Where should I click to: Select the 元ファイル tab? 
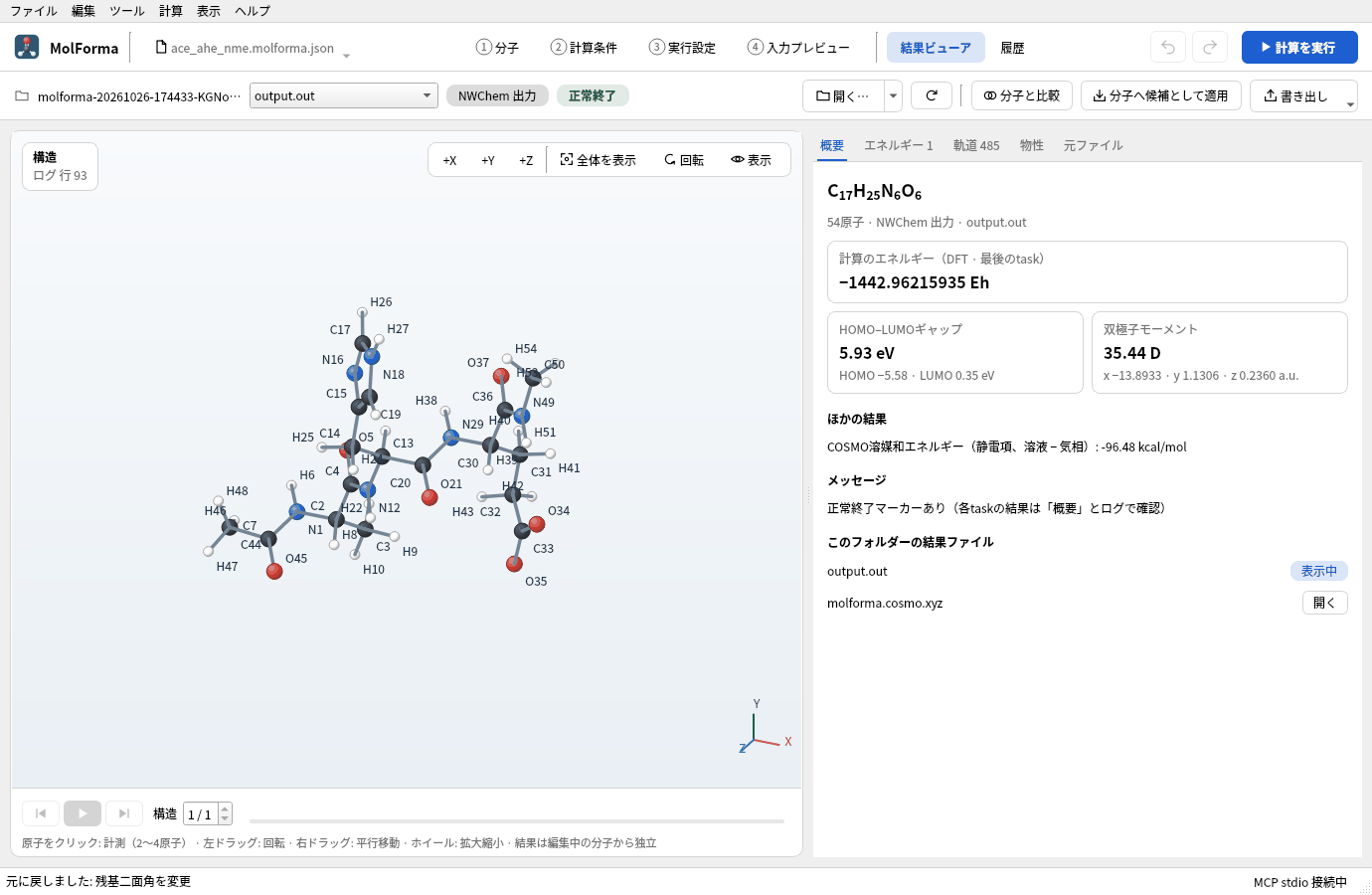click(x=1094, y=145)
